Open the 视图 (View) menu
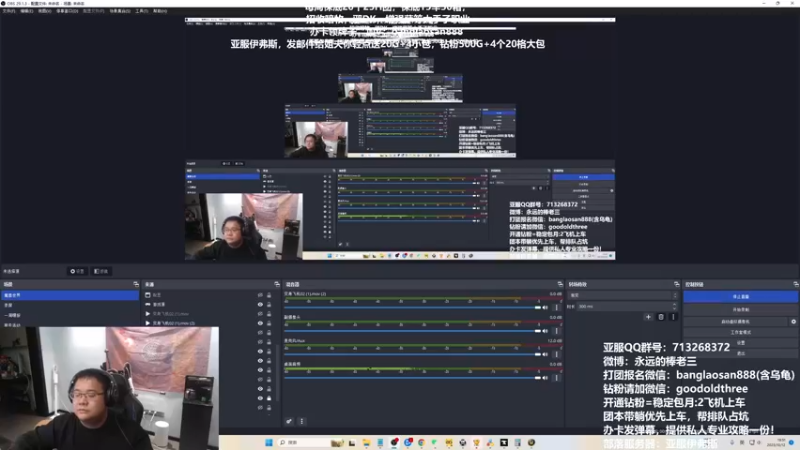Image resolution: width=800 pixels, height=450 pixels. click(44, 11)
